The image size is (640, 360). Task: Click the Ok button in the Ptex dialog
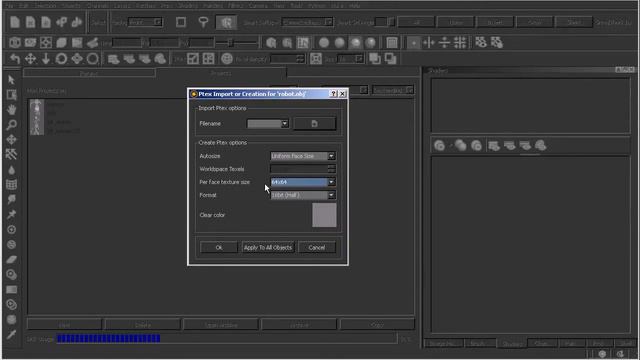pyautogui.click(x=219, y=247)
